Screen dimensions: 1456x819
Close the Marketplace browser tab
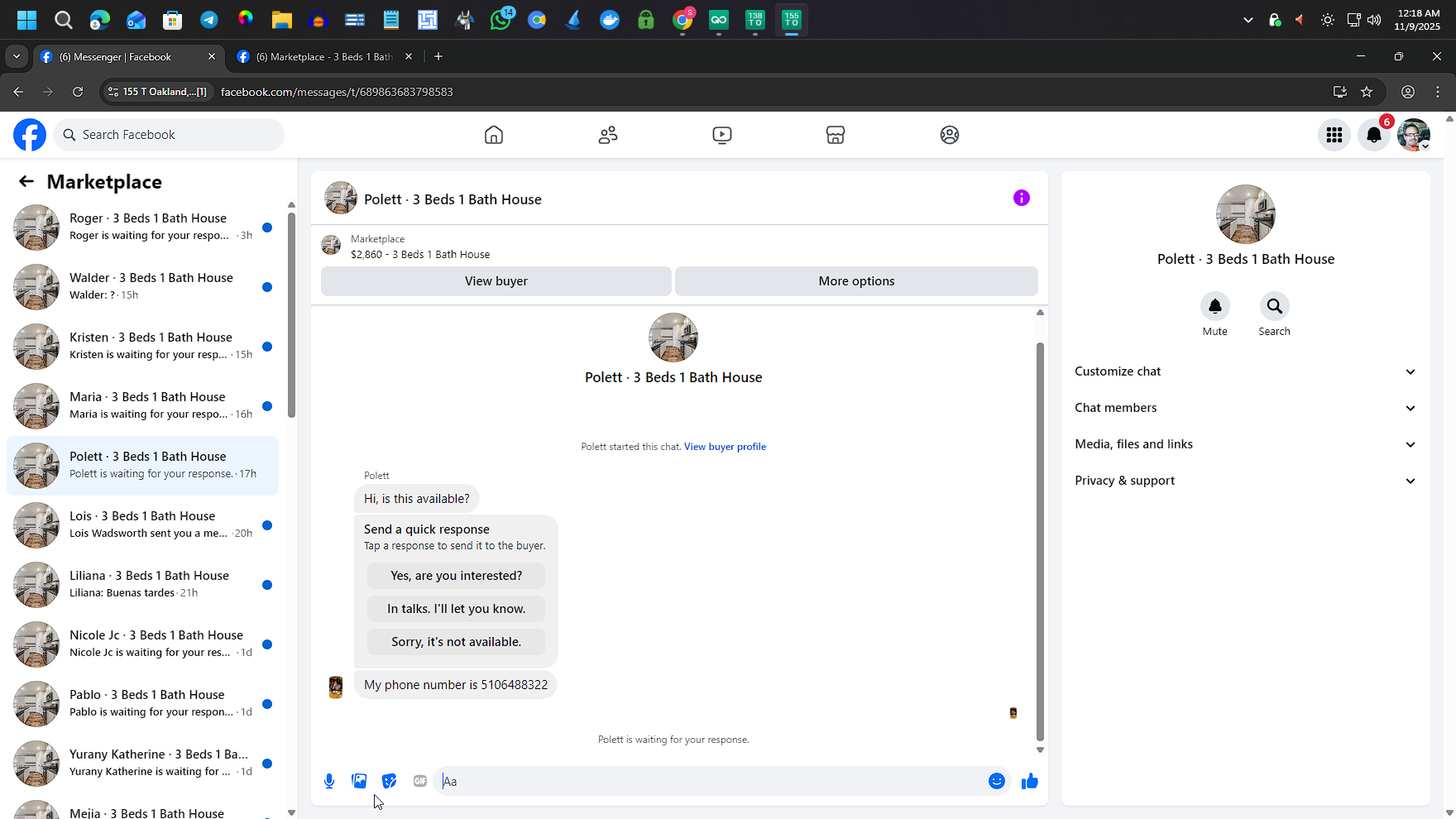pos(409,56)
